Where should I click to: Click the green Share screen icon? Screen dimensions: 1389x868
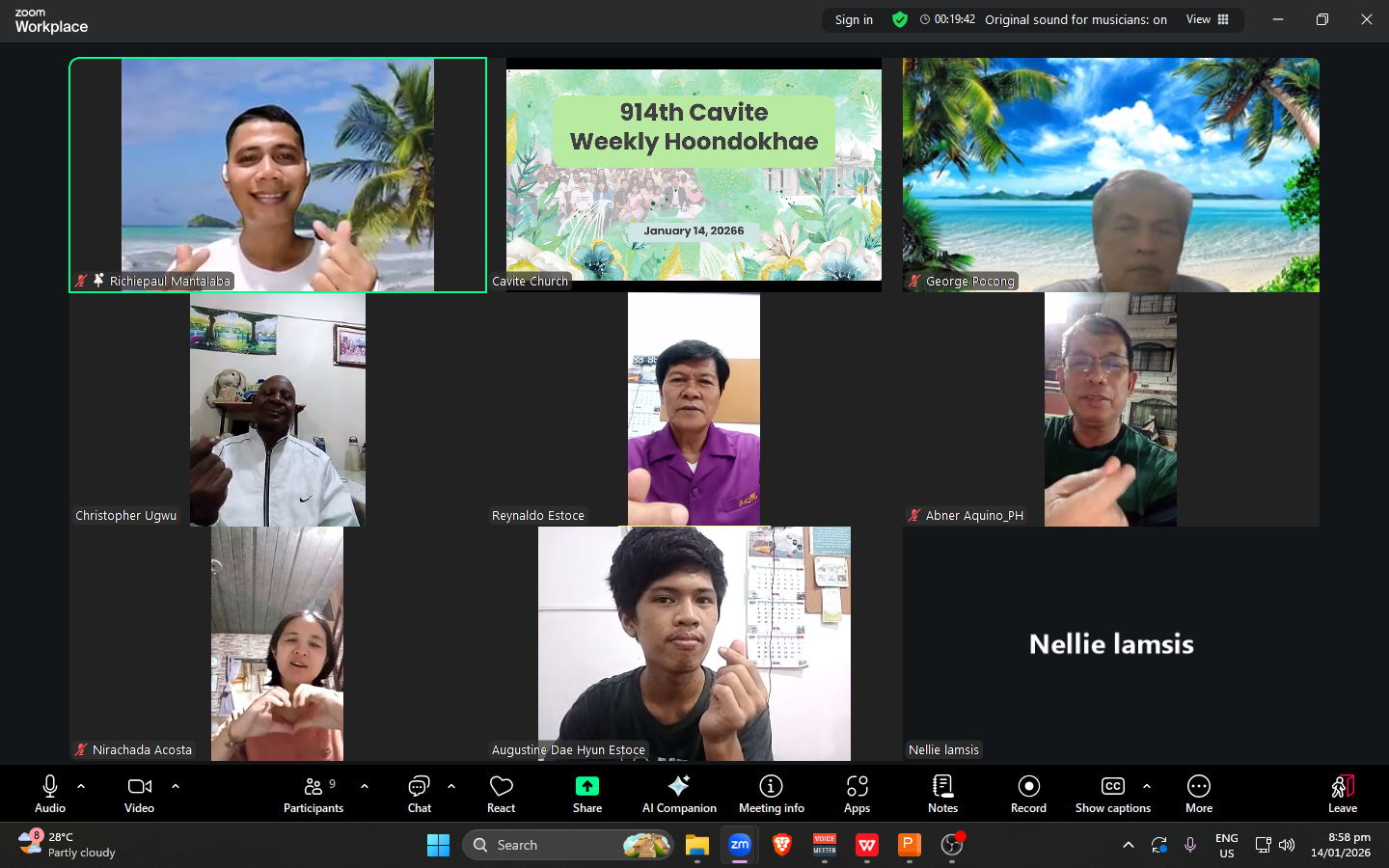tap(586, 787)
